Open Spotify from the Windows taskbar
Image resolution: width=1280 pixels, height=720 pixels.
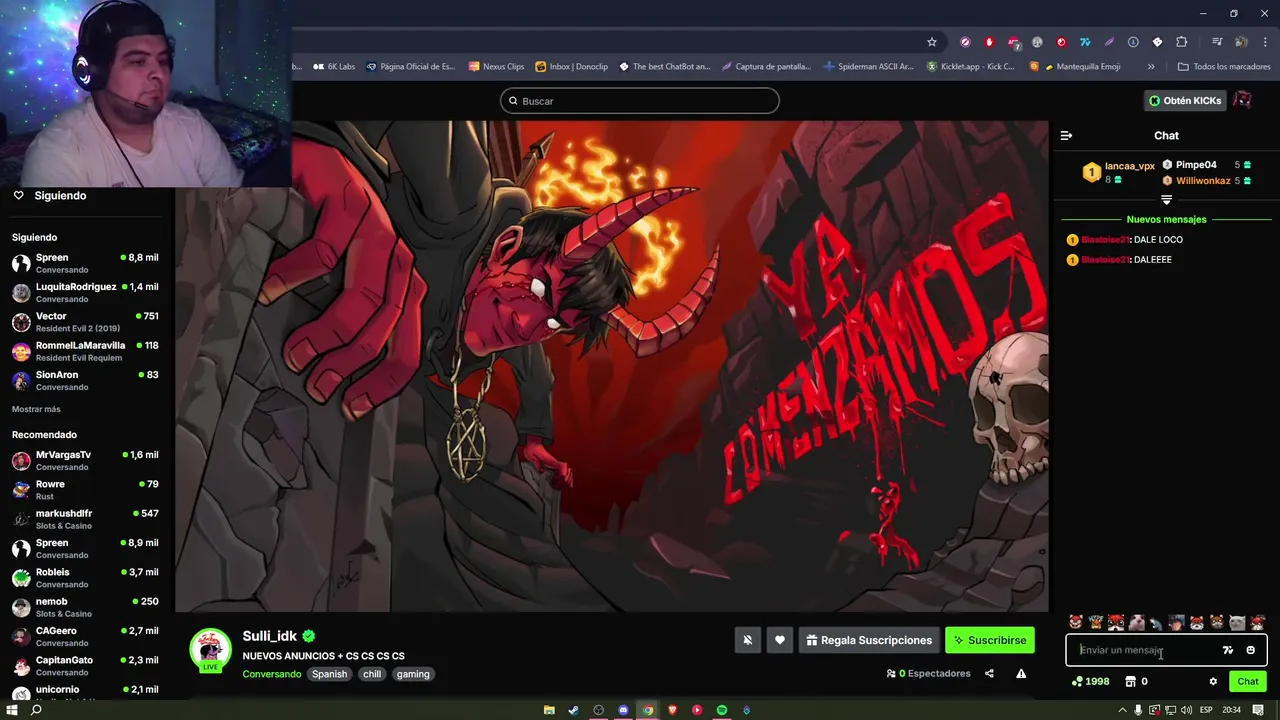click(722, 710)
